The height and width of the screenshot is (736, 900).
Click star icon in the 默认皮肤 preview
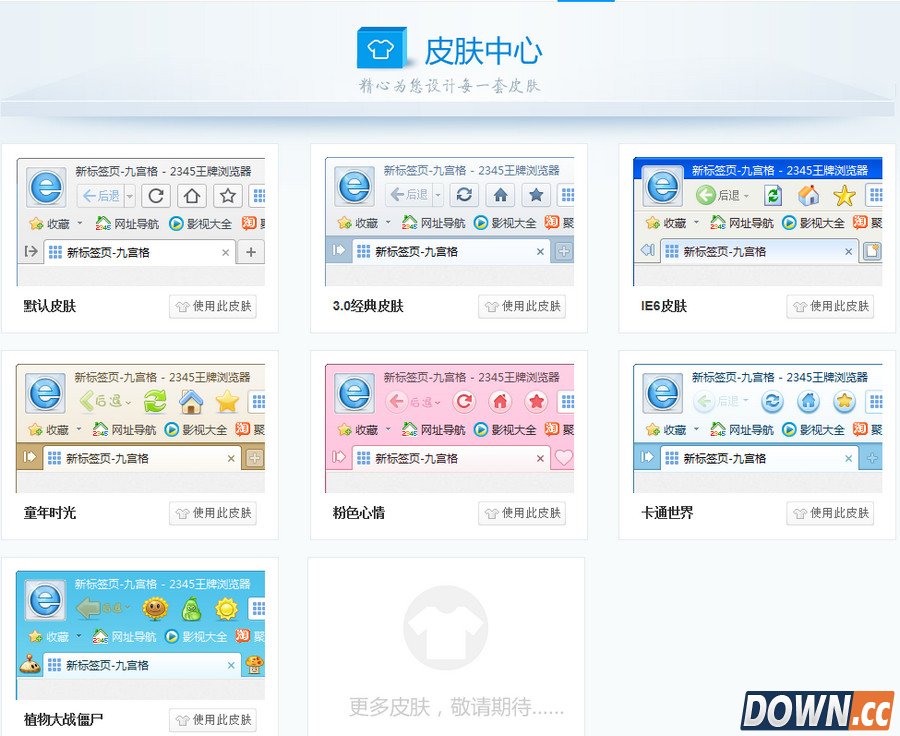coord(228,195)
